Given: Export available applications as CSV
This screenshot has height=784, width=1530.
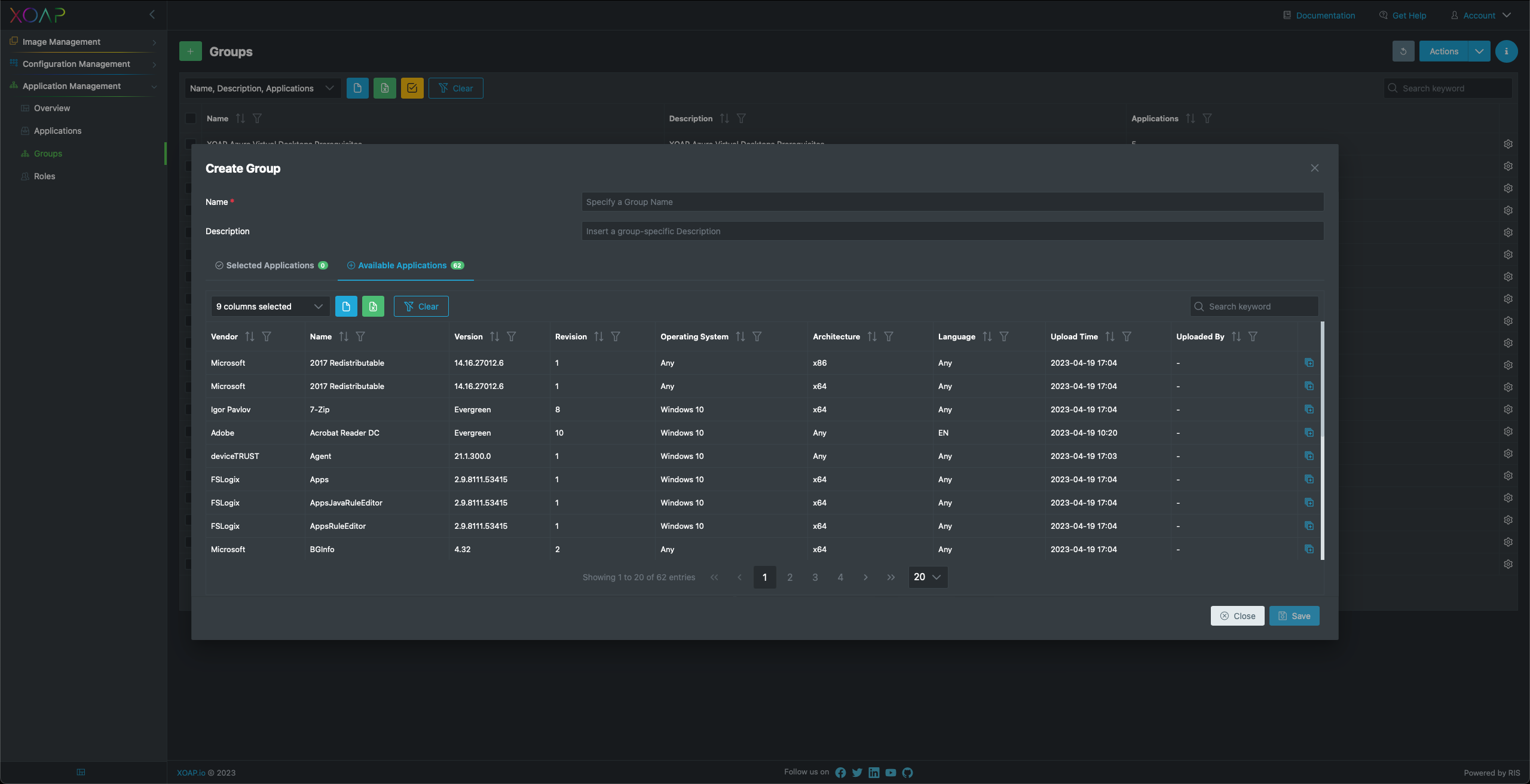Looking at the screenshot, I should tap(346, 307).
